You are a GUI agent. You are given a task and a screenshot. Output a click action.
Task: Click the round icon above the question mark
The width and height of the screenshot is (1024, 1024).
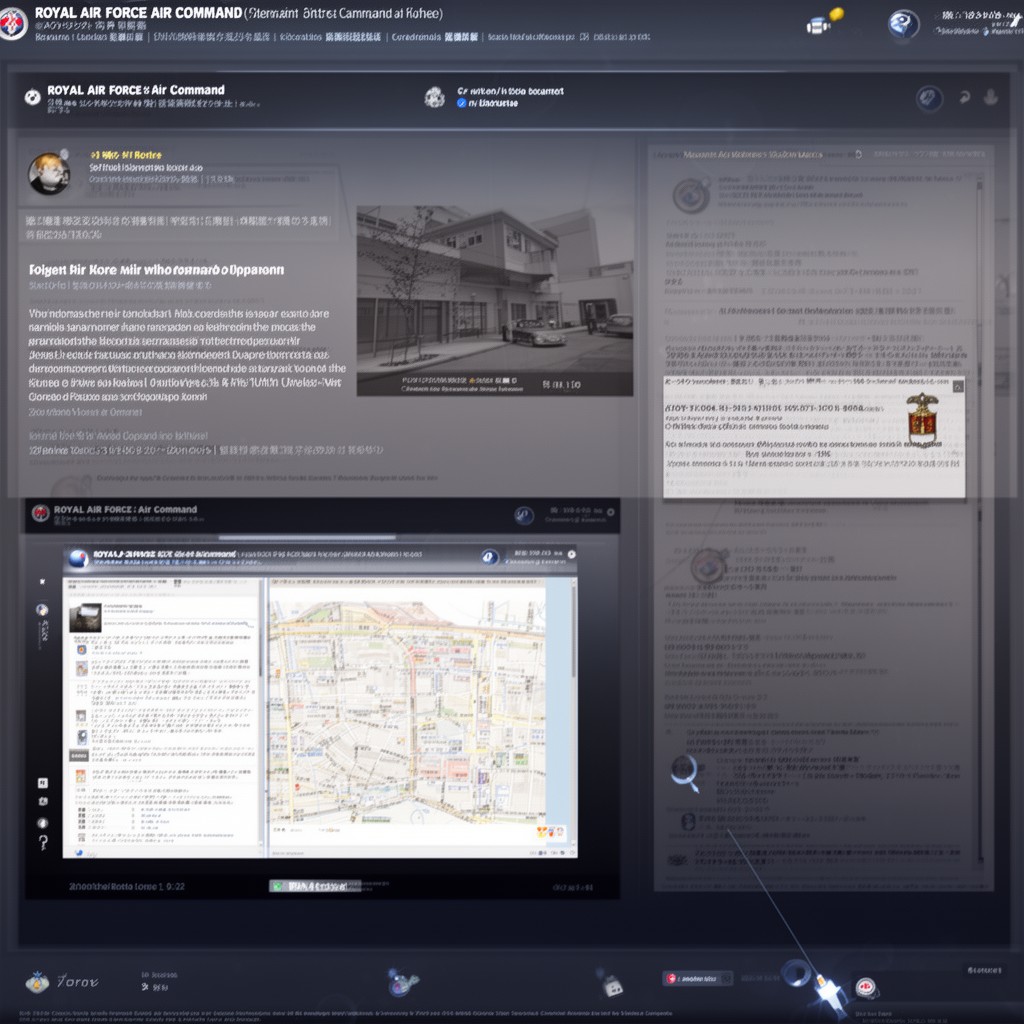pyautogui.click(x=42, y=823)
